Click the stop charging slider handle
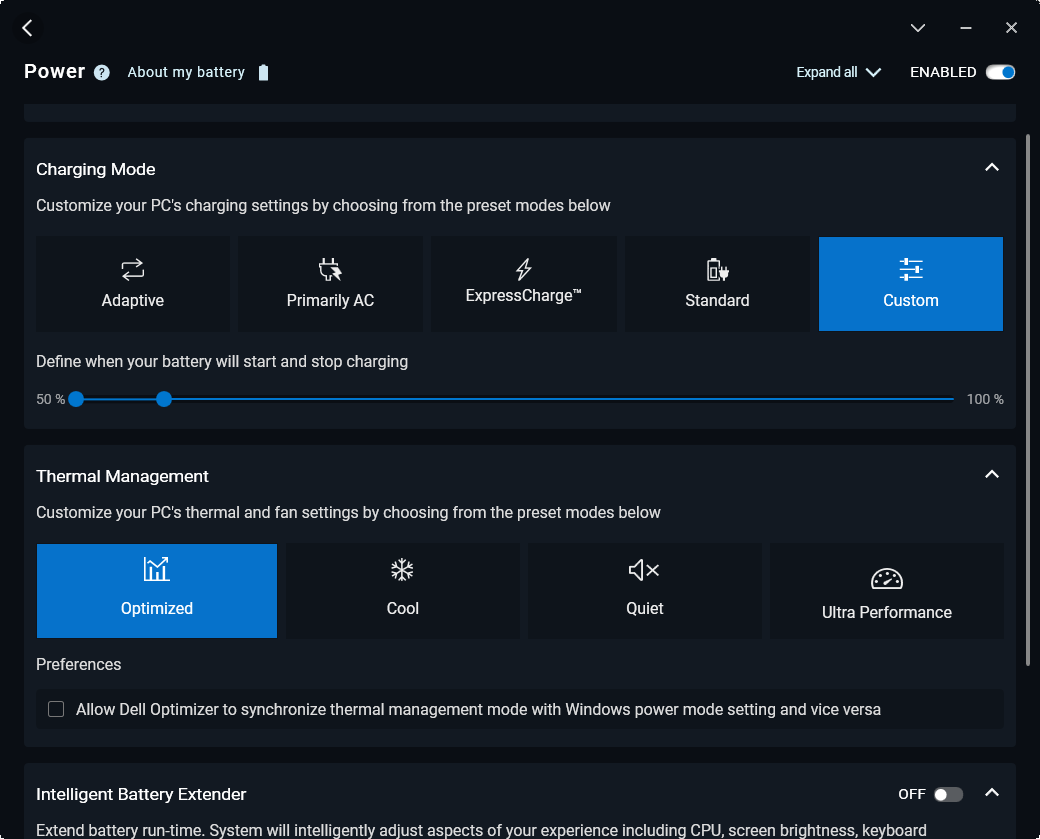This screenshot has height=839, width=1040. [x=164, y=399]
